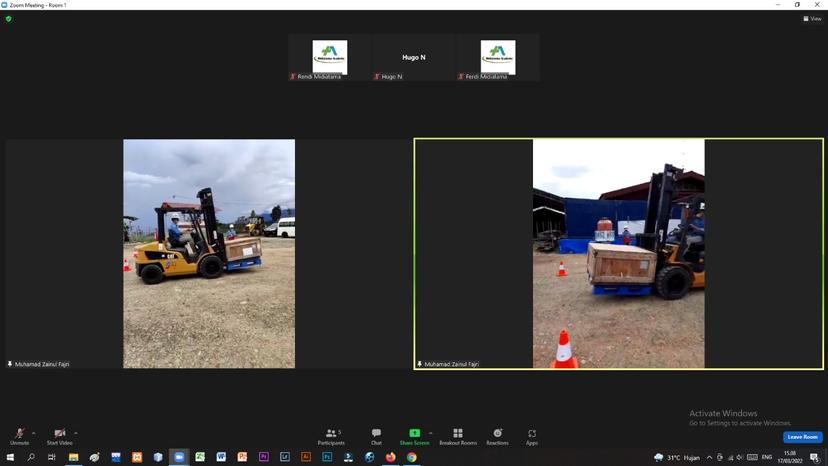Image resolution: width=828 pixels, height=466 pixels.
Task: Open the View layout menu
Action: (x=812, y=18)
